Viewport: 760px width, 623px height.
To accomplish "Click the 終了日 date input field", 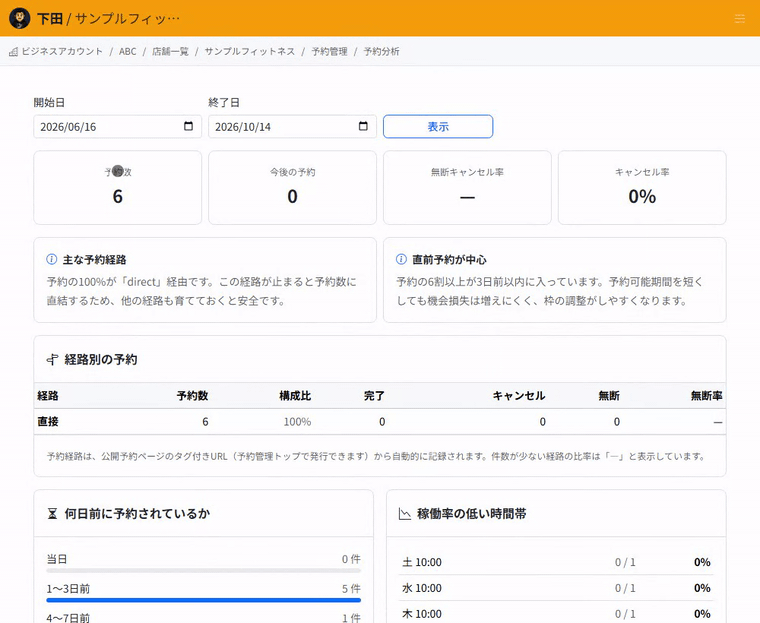I will coord(292,127).
